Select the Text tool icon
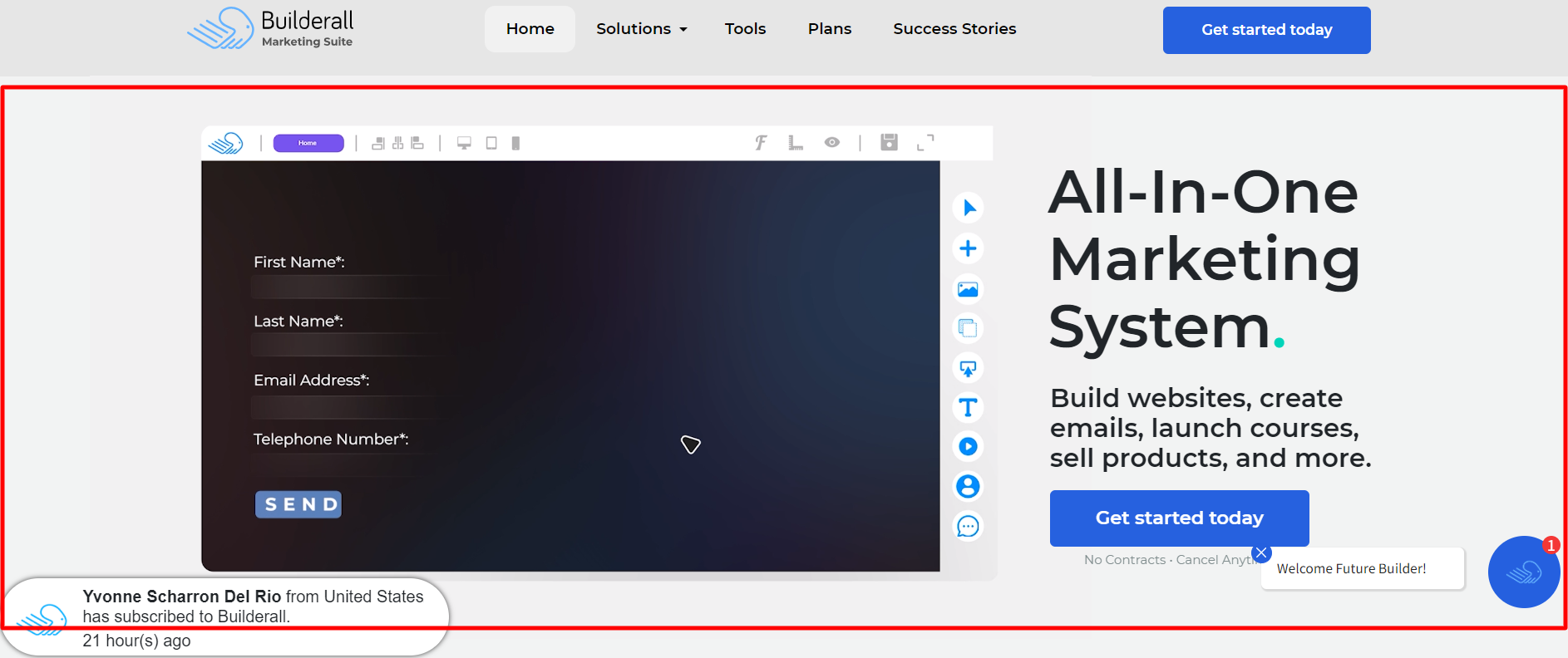1568x658 pixels. pos(968,407)
